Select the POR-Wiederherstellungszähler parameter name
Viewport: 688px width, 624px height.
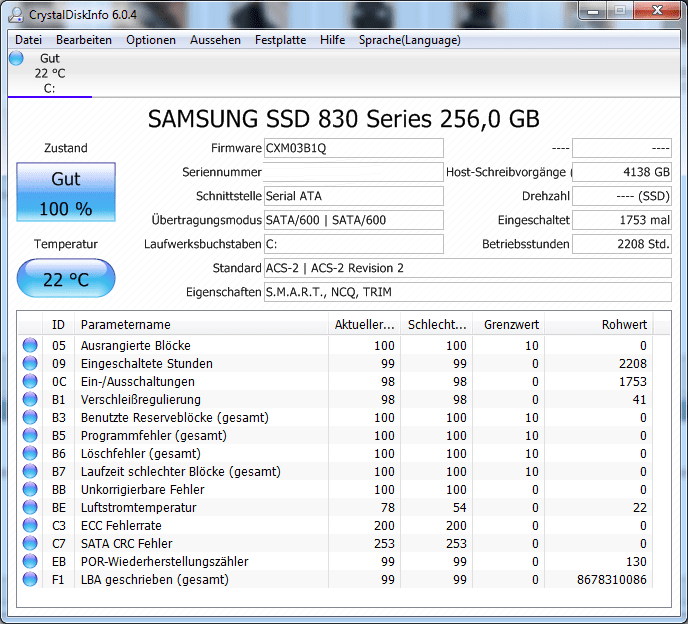point(165,562)
